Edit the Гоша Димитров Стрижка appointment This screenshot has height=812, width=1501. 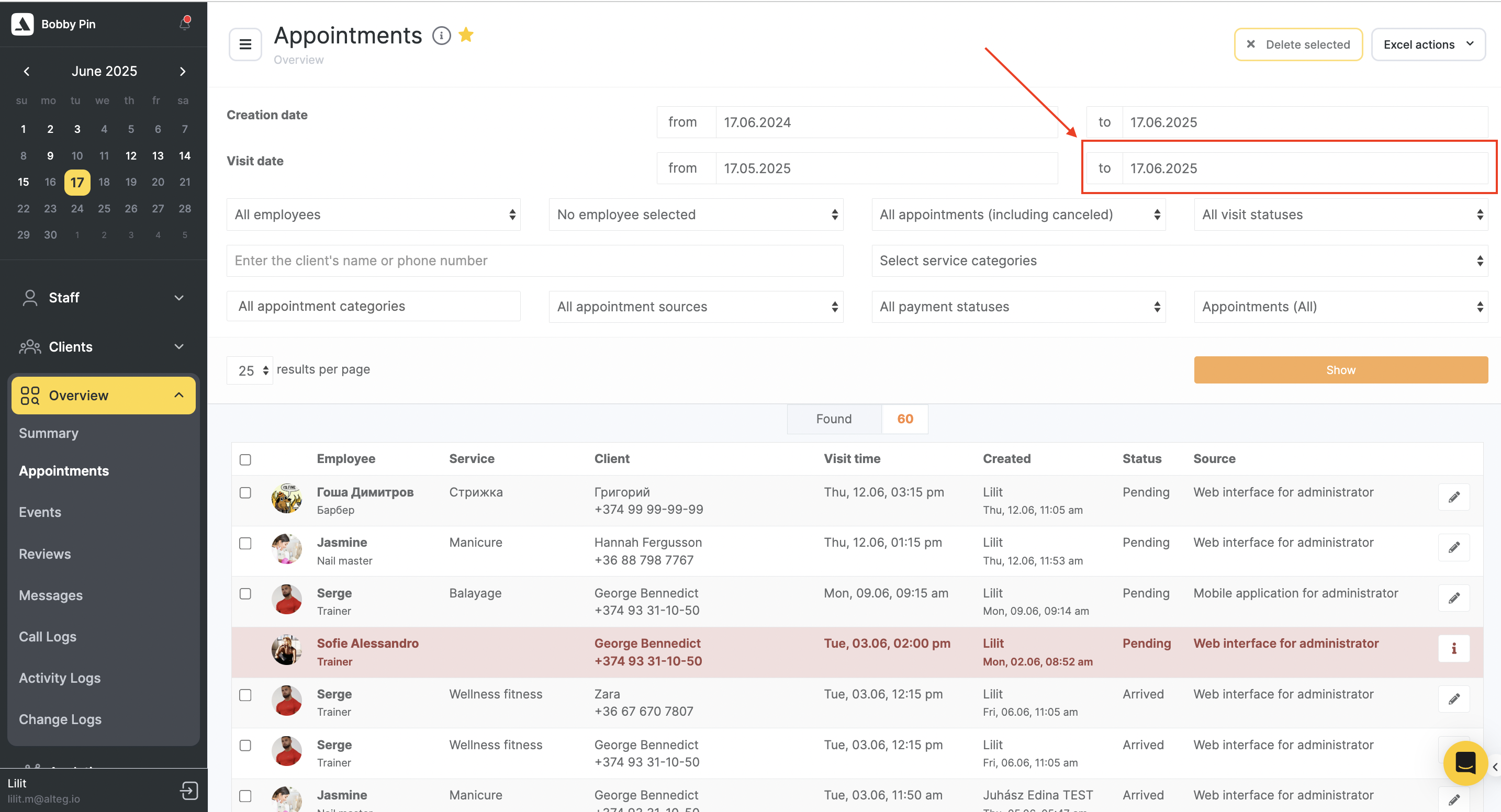click(1454, 497)
